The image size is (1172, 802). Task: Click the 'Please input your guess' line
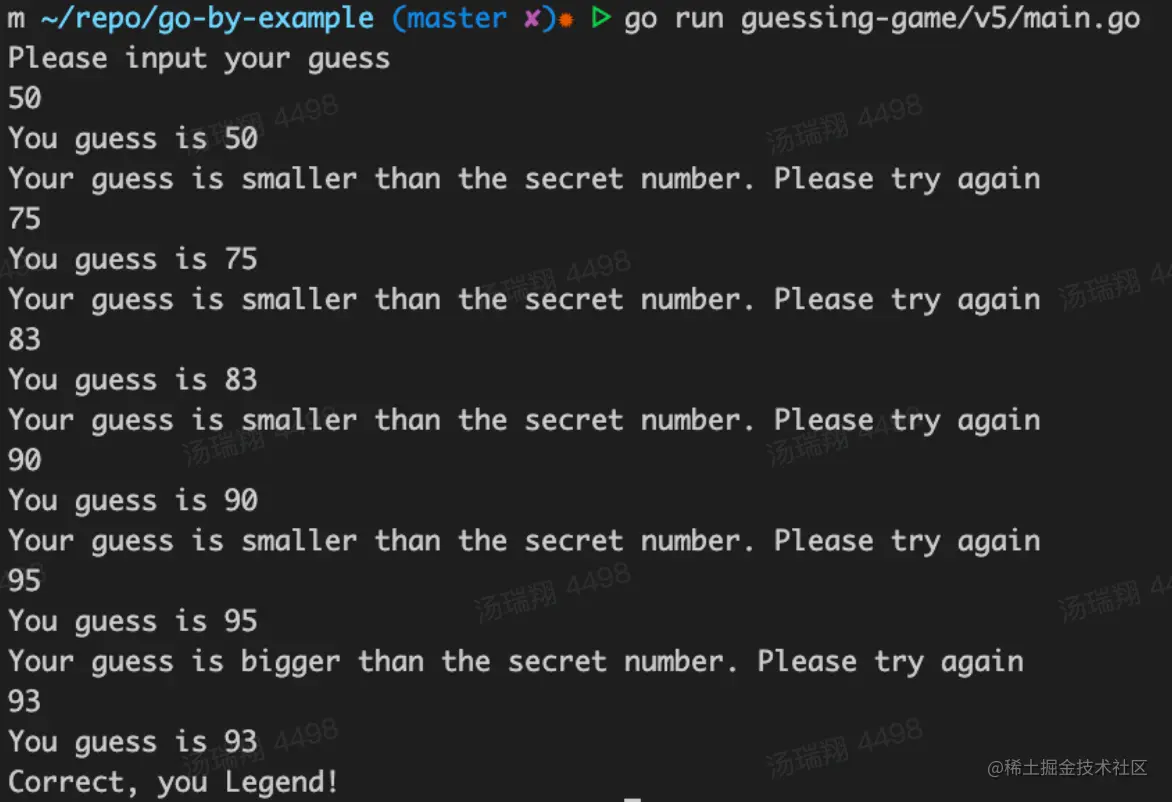coord(199,58)
